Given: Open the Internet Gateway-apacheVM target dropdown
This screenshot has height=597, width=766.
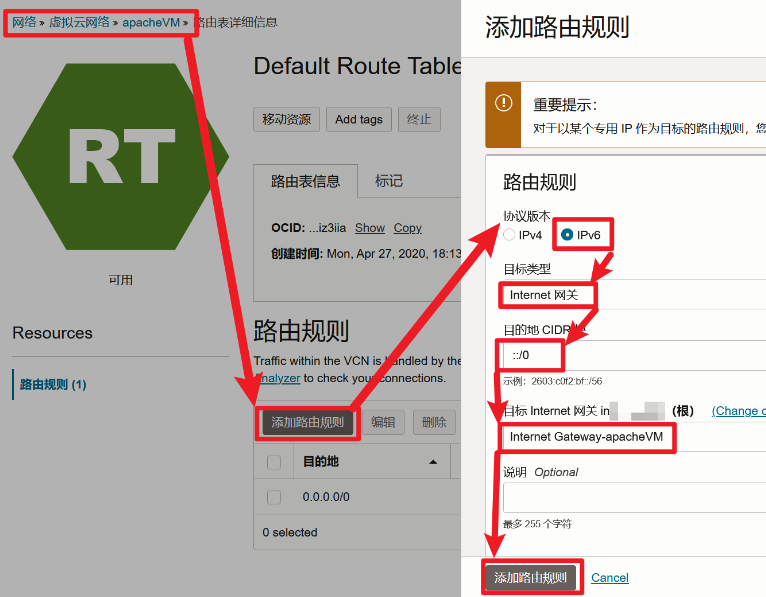Looking at the screenshot, I should click(630, 437).
